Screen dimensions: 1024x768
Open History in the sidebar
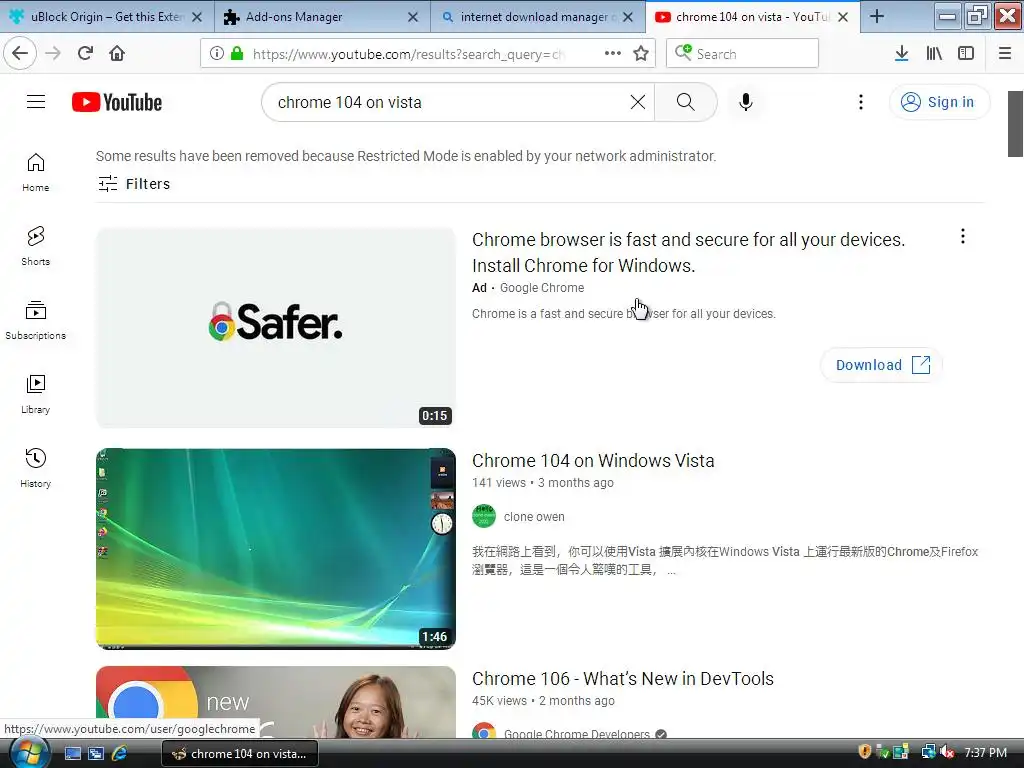pos(35,468)
